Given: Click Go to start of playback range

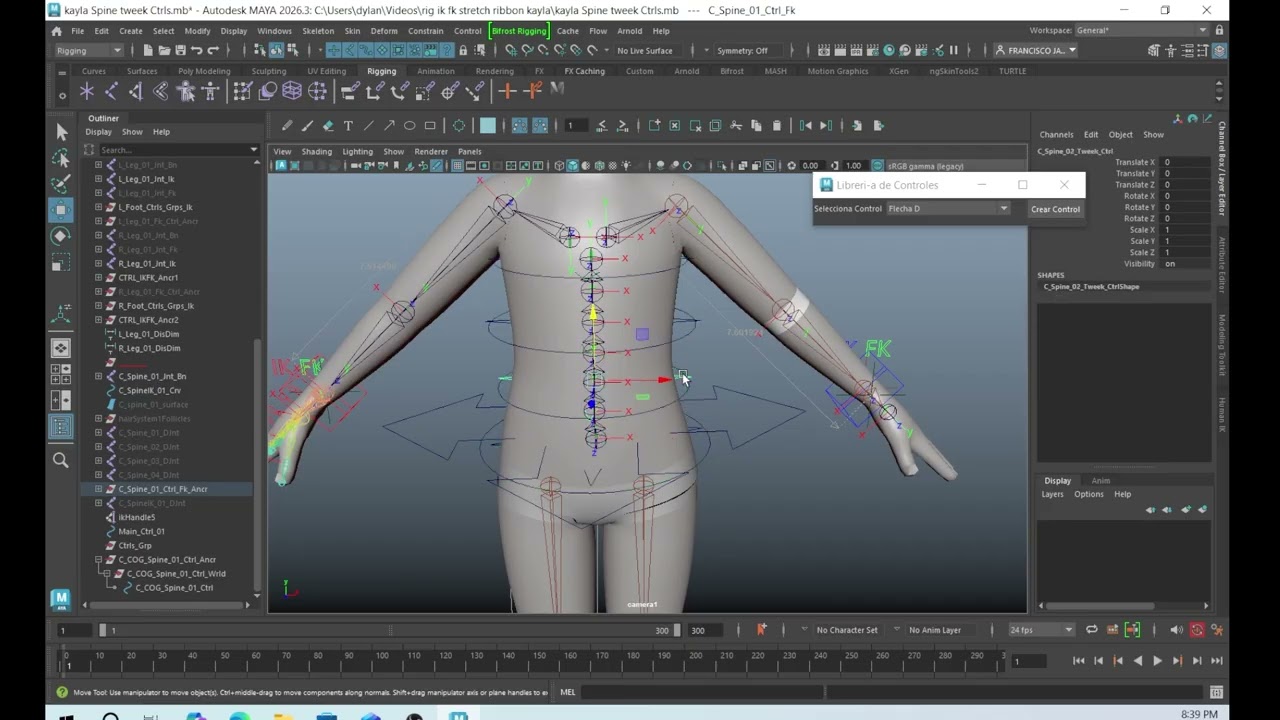Looking at the screenshot, I should pyautogui.click(x=1078, y=661).
